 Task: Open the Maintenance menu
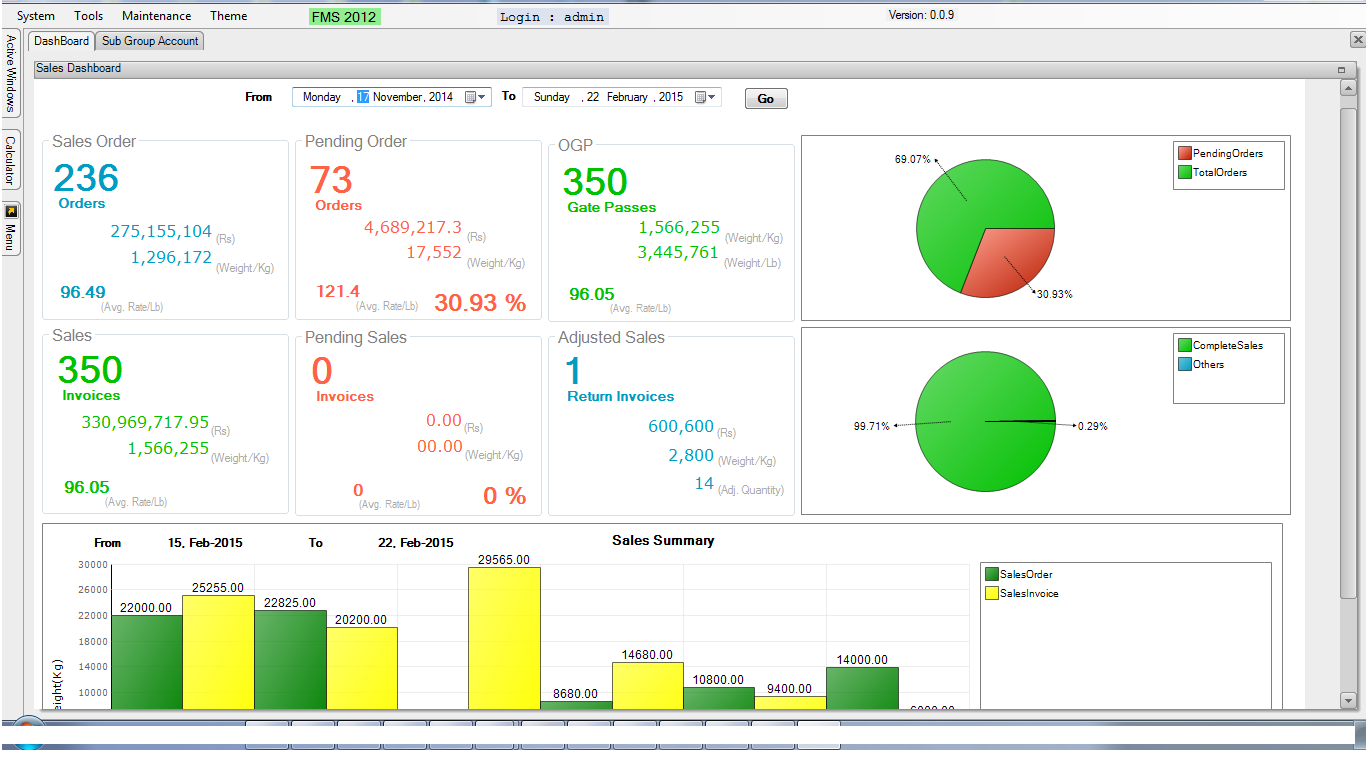click(x=156, y=16)
